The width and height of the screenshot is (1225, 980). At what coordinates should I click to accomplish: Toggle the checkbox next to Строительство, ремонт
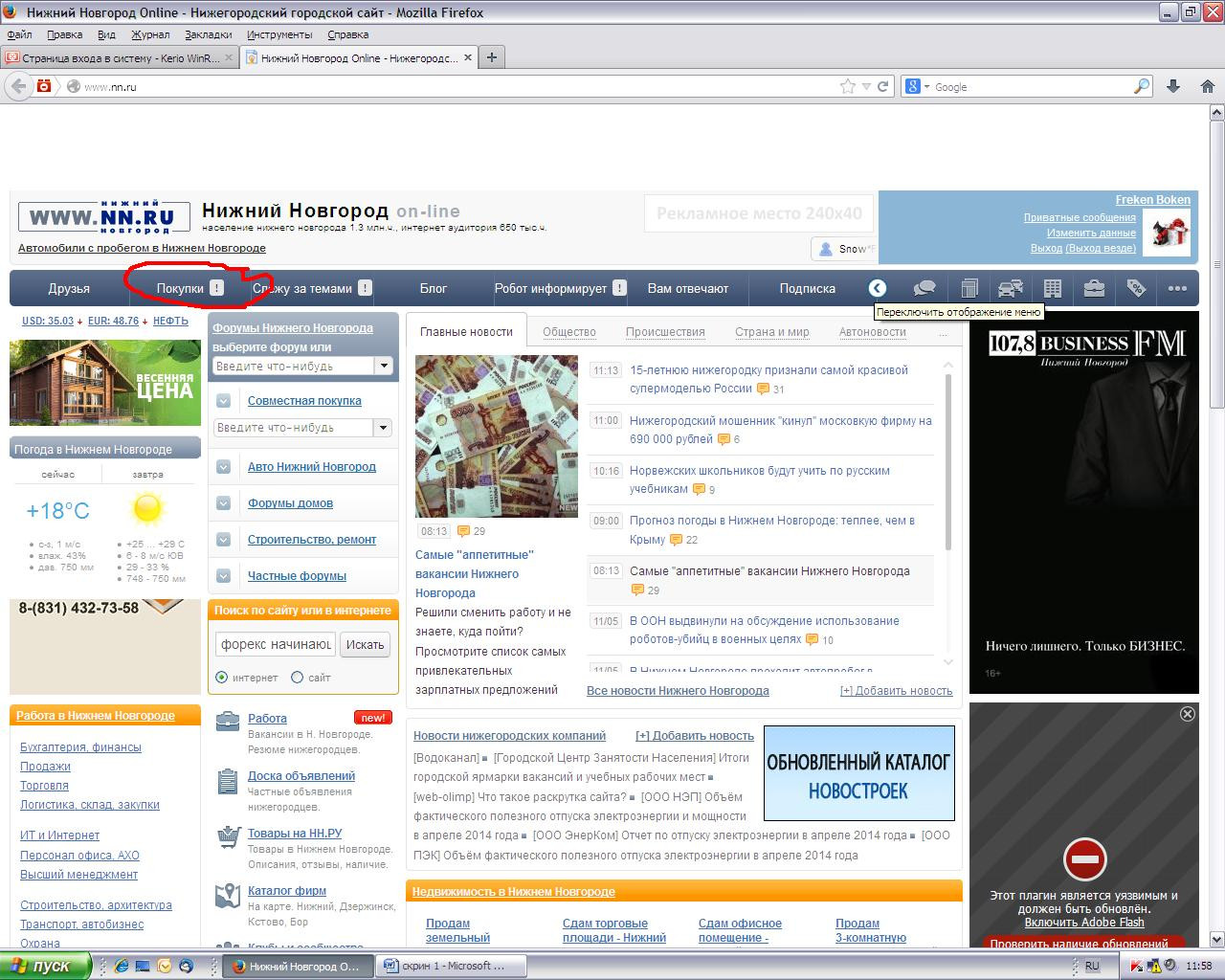(x=223, y=540)
